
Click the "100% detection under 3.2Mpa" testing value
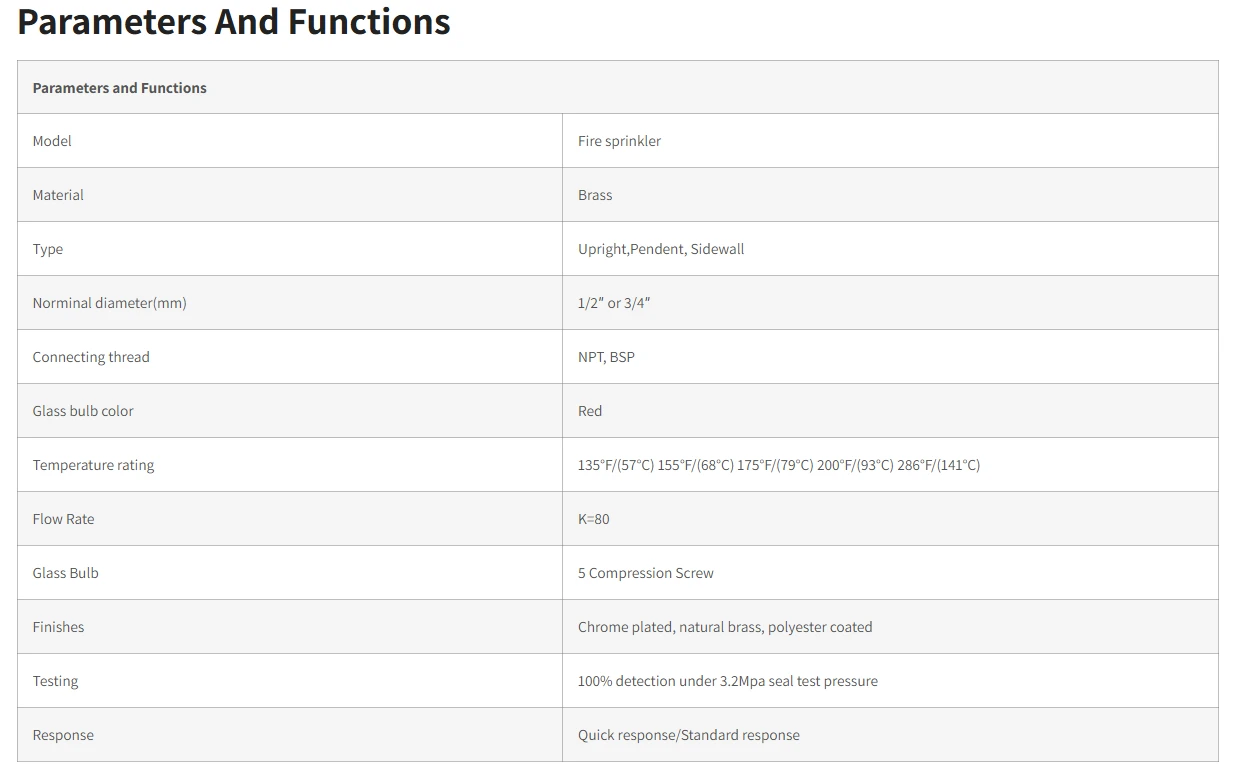point(728,681)
